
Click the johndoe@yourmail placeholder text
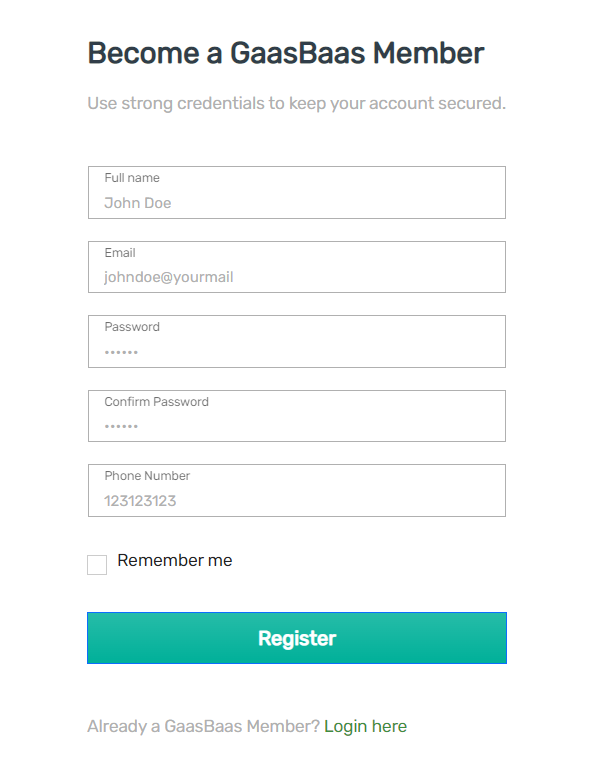[x=169, y=277]
